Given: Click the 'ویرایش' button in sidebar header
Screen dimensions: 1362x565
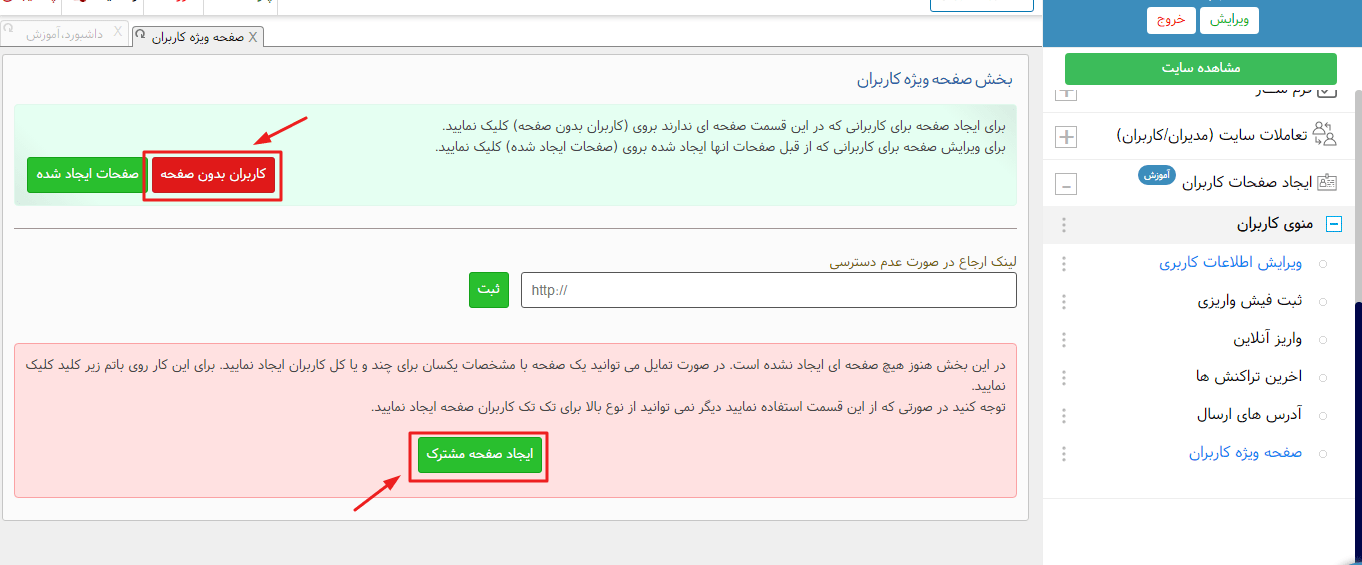Looking at the screenshot, I should [x=1231, y=20].
